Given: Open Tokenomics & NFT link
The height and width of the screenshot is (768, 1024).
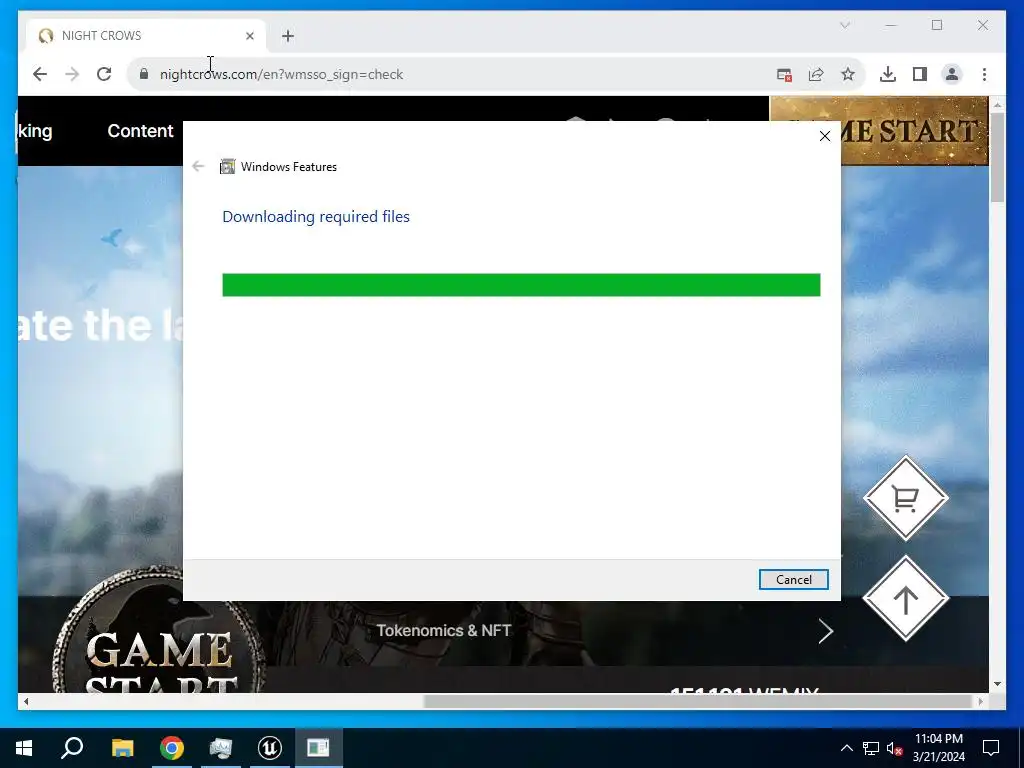Looking at the screenshot, I should (443, 631).
